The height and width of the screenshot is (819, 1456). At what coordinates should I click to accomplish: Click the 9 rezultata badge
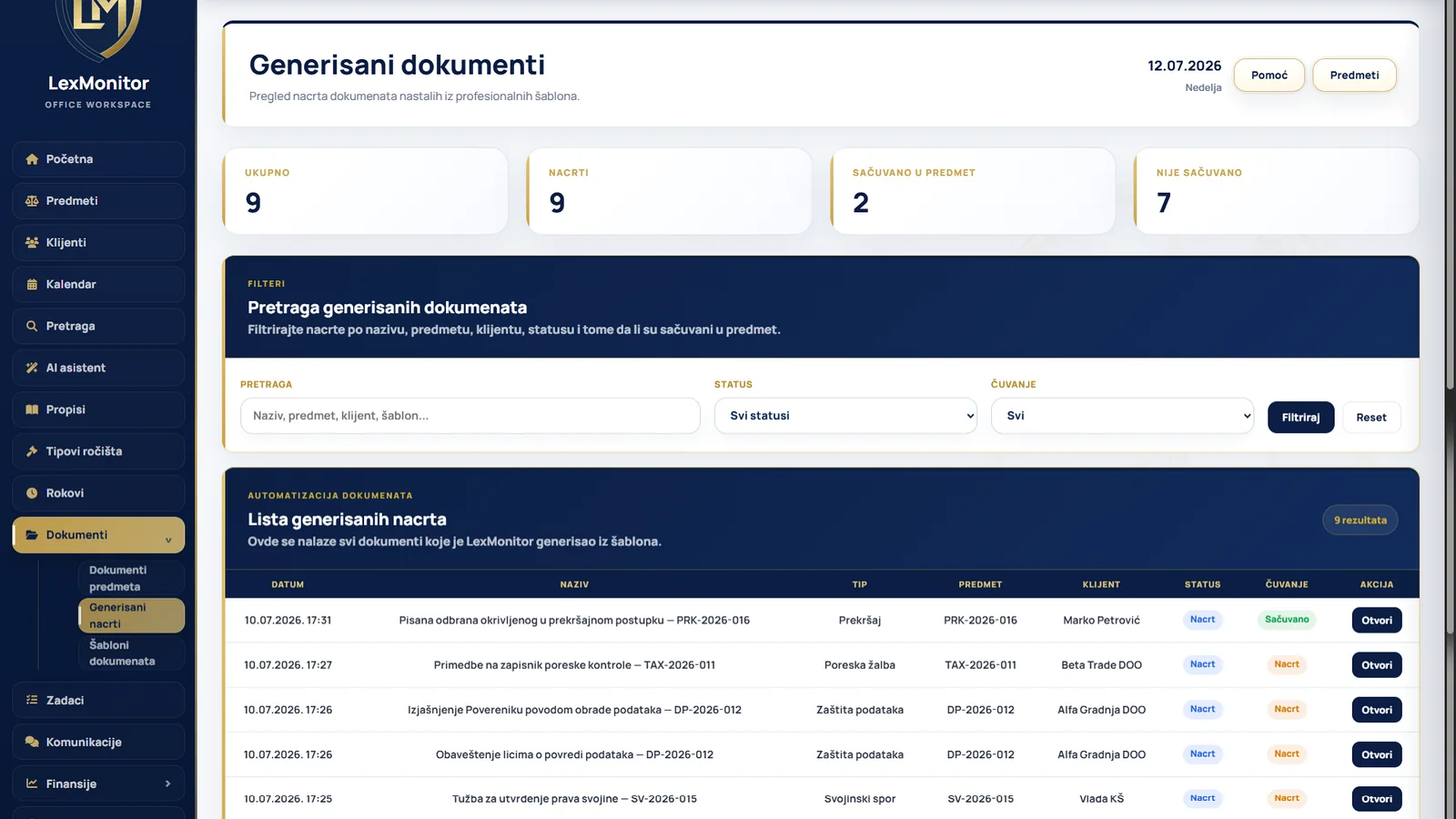[x=1360, y=521]
